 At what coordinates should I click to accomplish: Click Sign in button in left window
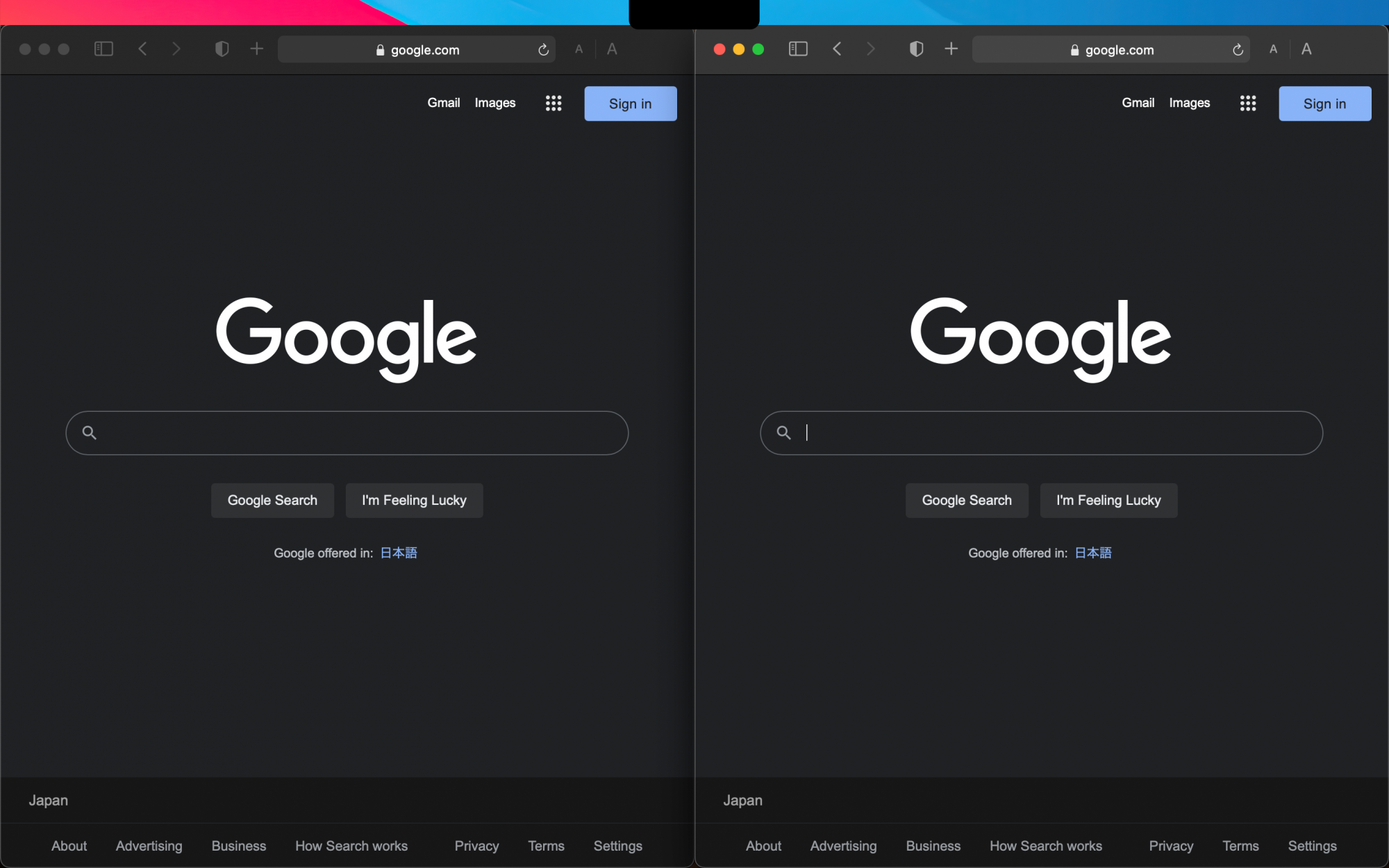(x=630, y=103)
